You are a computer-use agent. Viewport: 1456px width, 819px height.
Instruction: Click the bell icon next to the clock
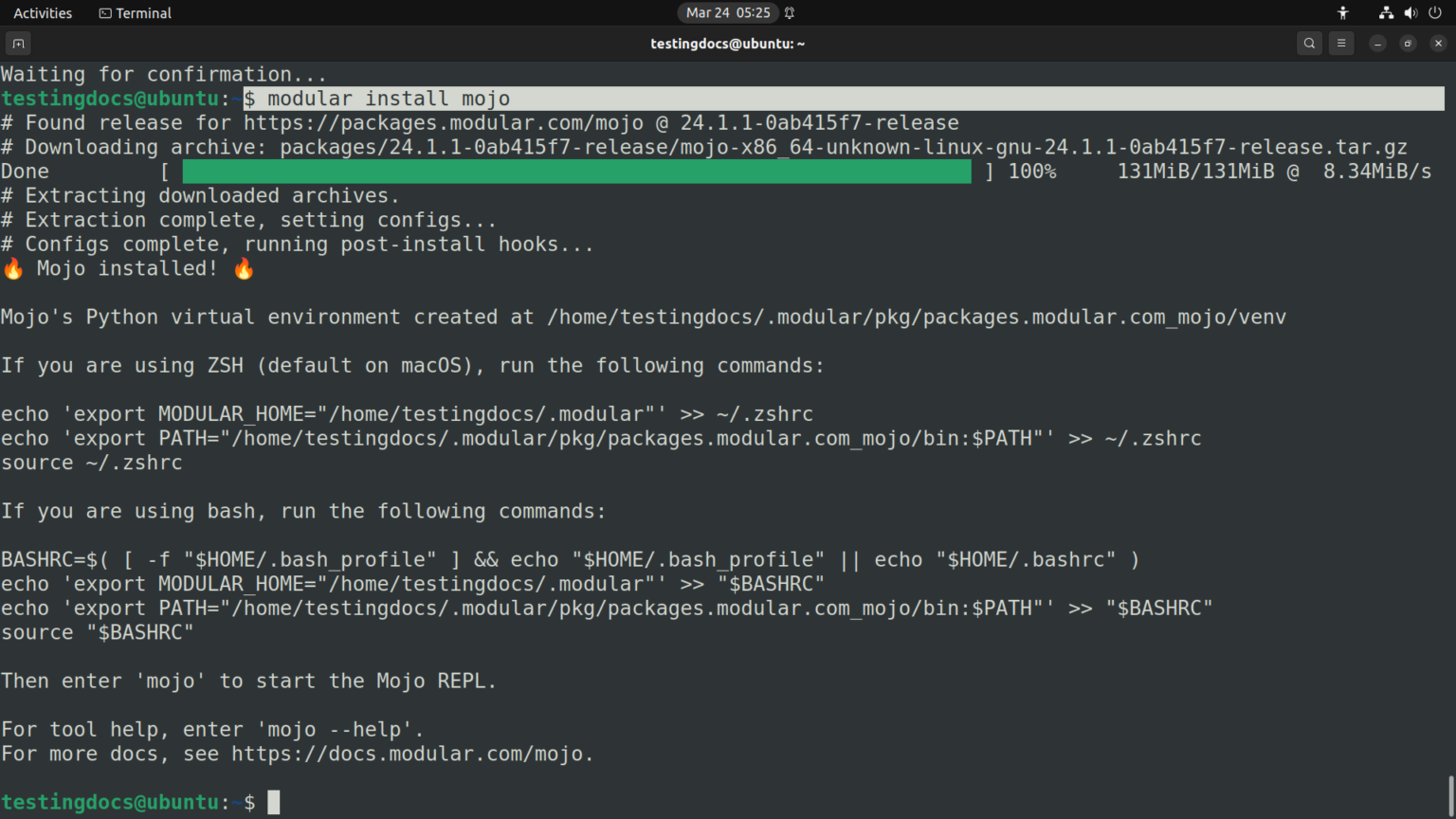pos(790,12)
